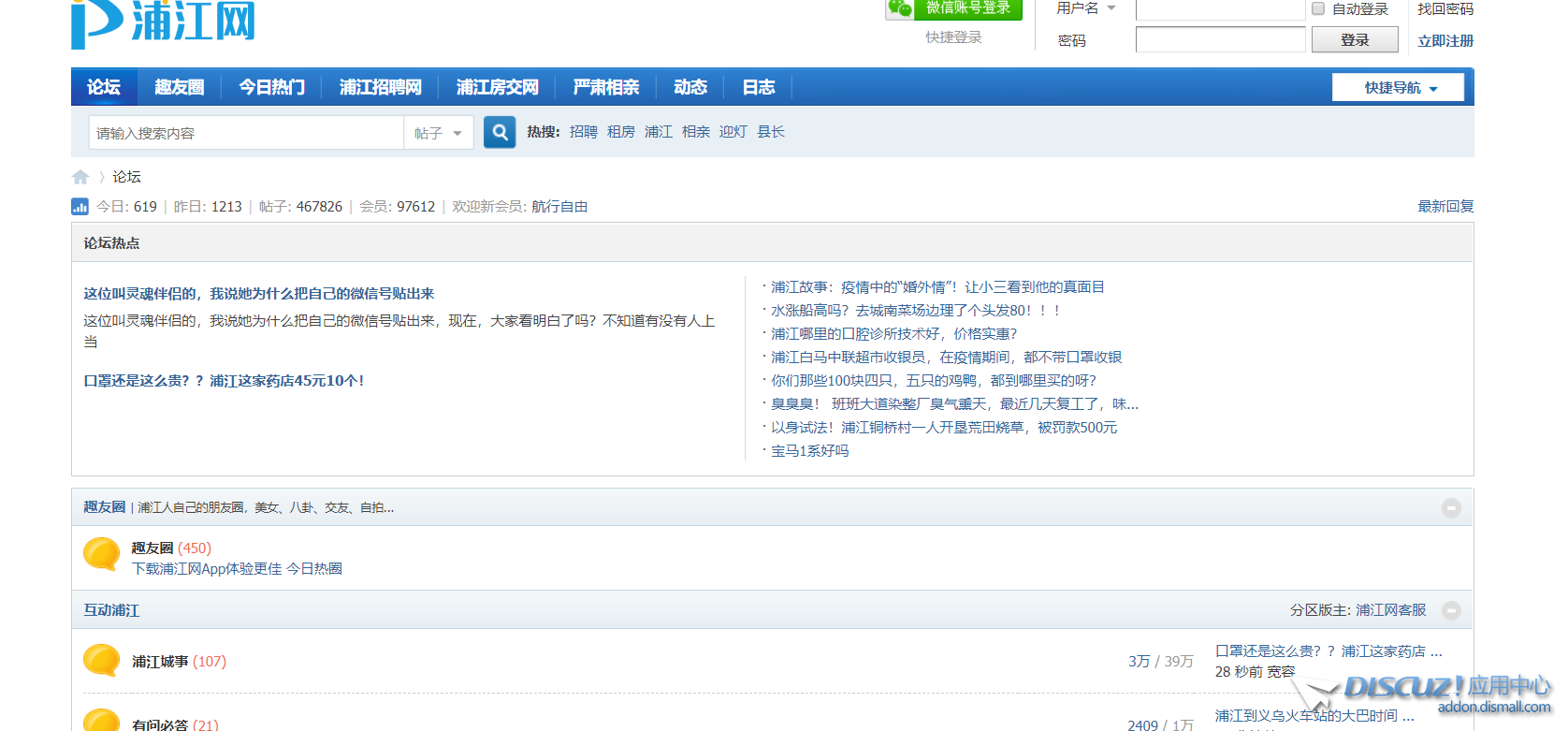The width and height of the screenshot is (1568, 731).
Task: Open the 浦江招聘网 nav tab
Action: 380,87
